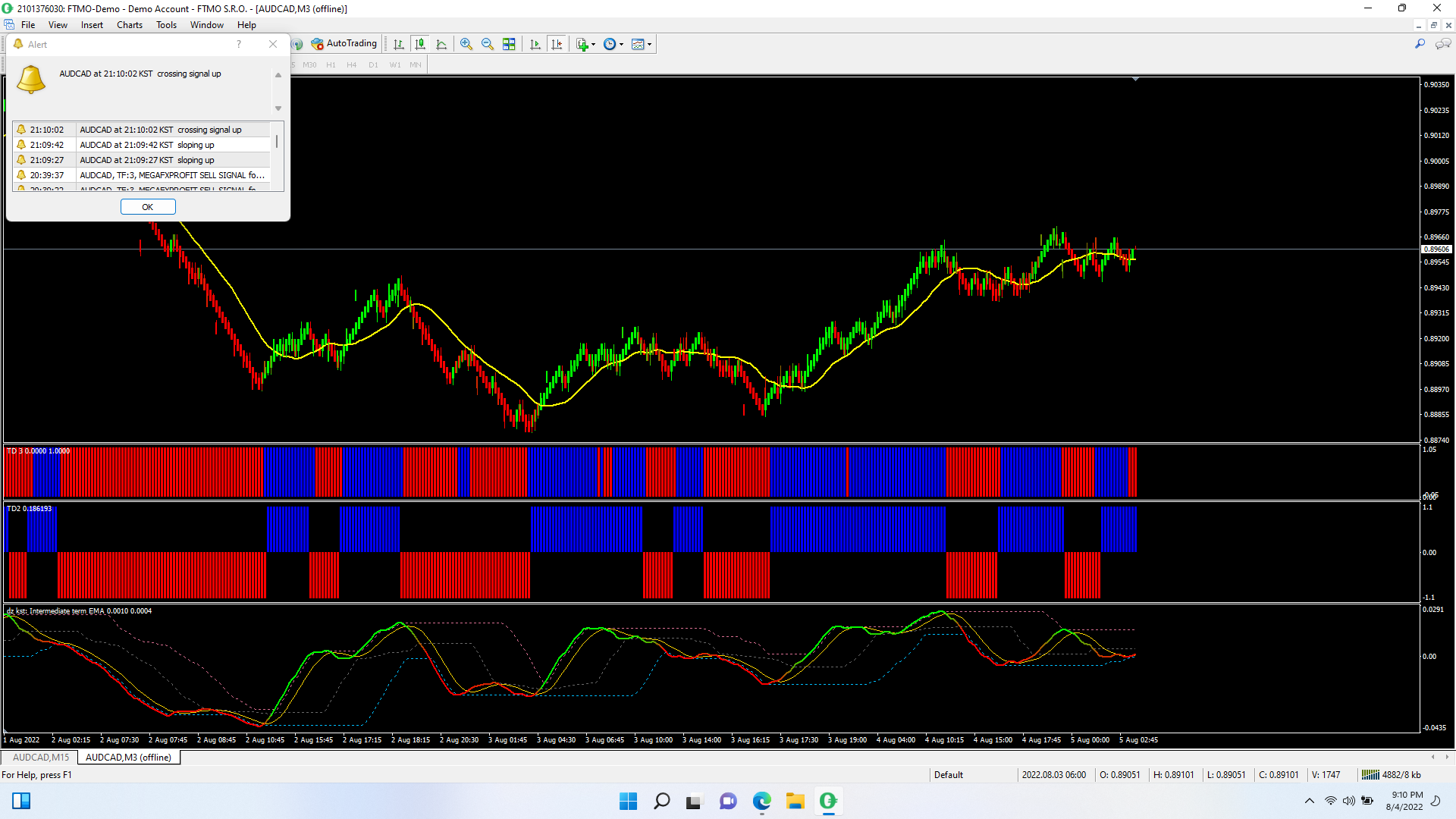Open File Explorer from taskbar

(795, 801)
